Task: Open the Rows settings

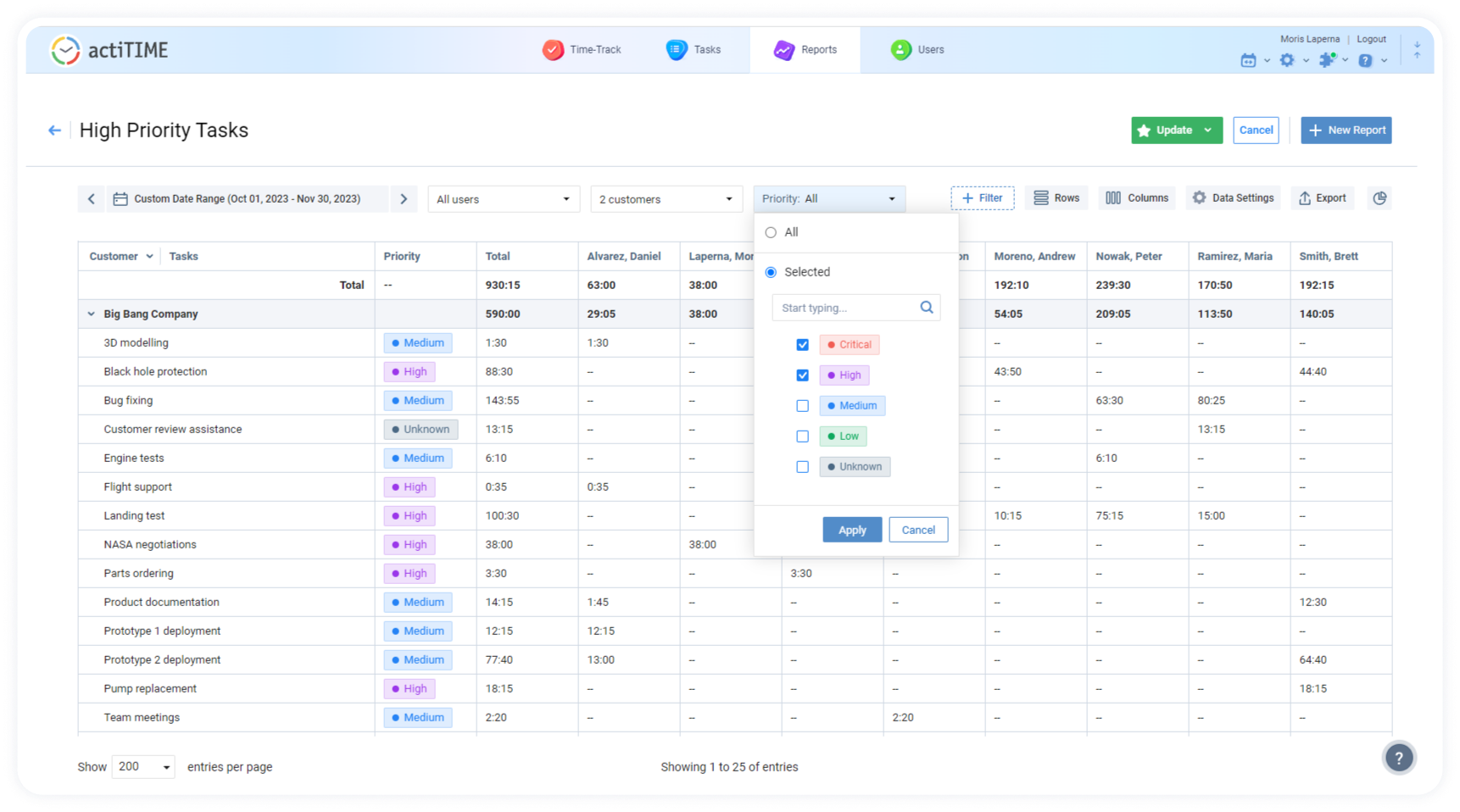Action: [1056, 198]
